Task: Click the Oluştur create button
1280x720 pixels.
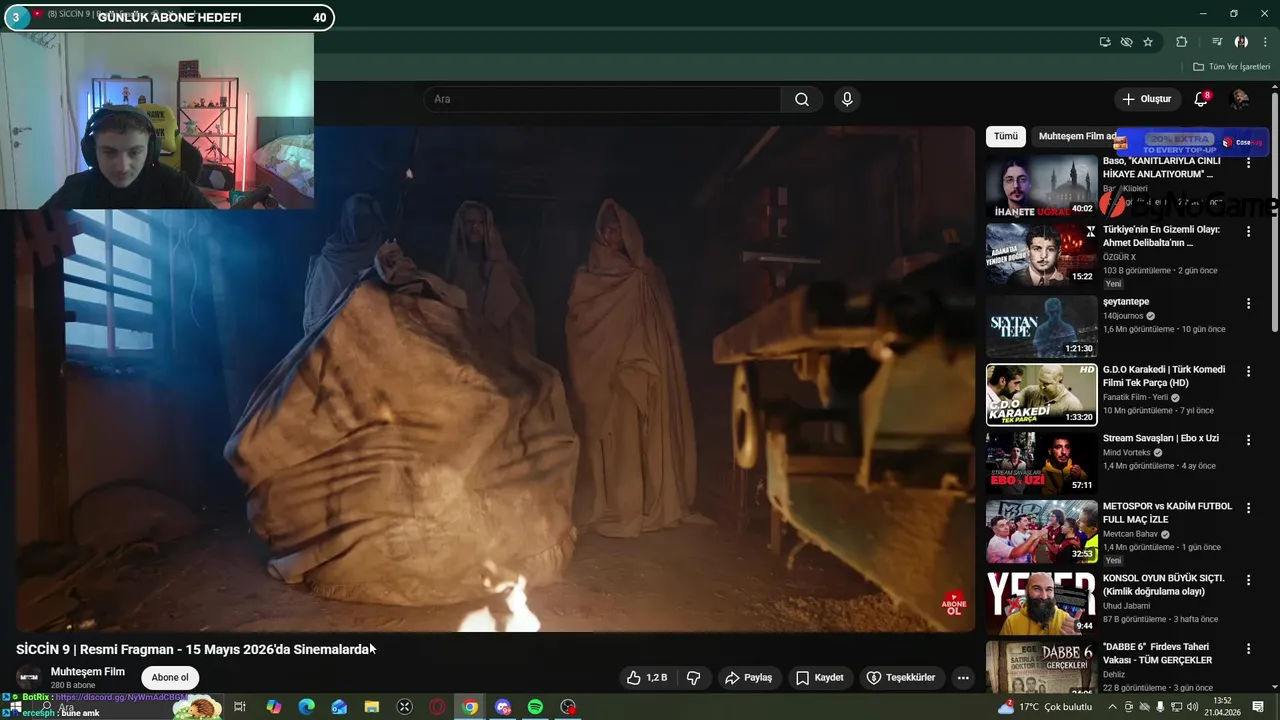Action: click(x=1147, y=99)
